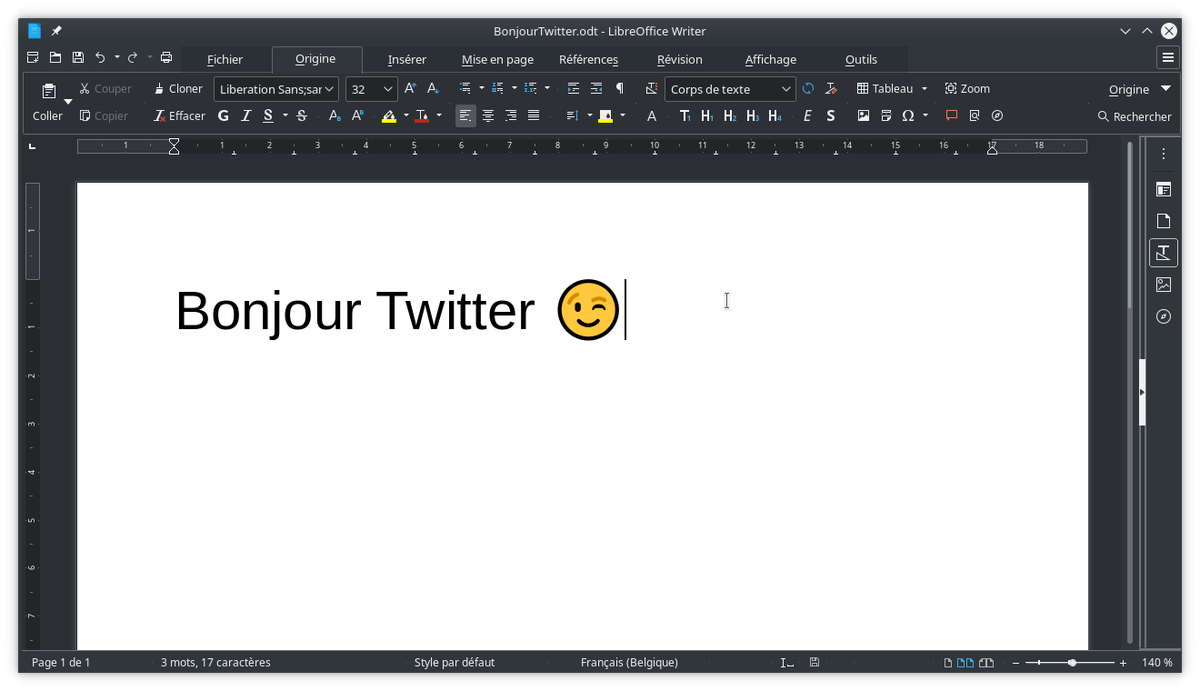Click the Tableau insert table button
Screen dimensions: 1200x691
point(885,89)
